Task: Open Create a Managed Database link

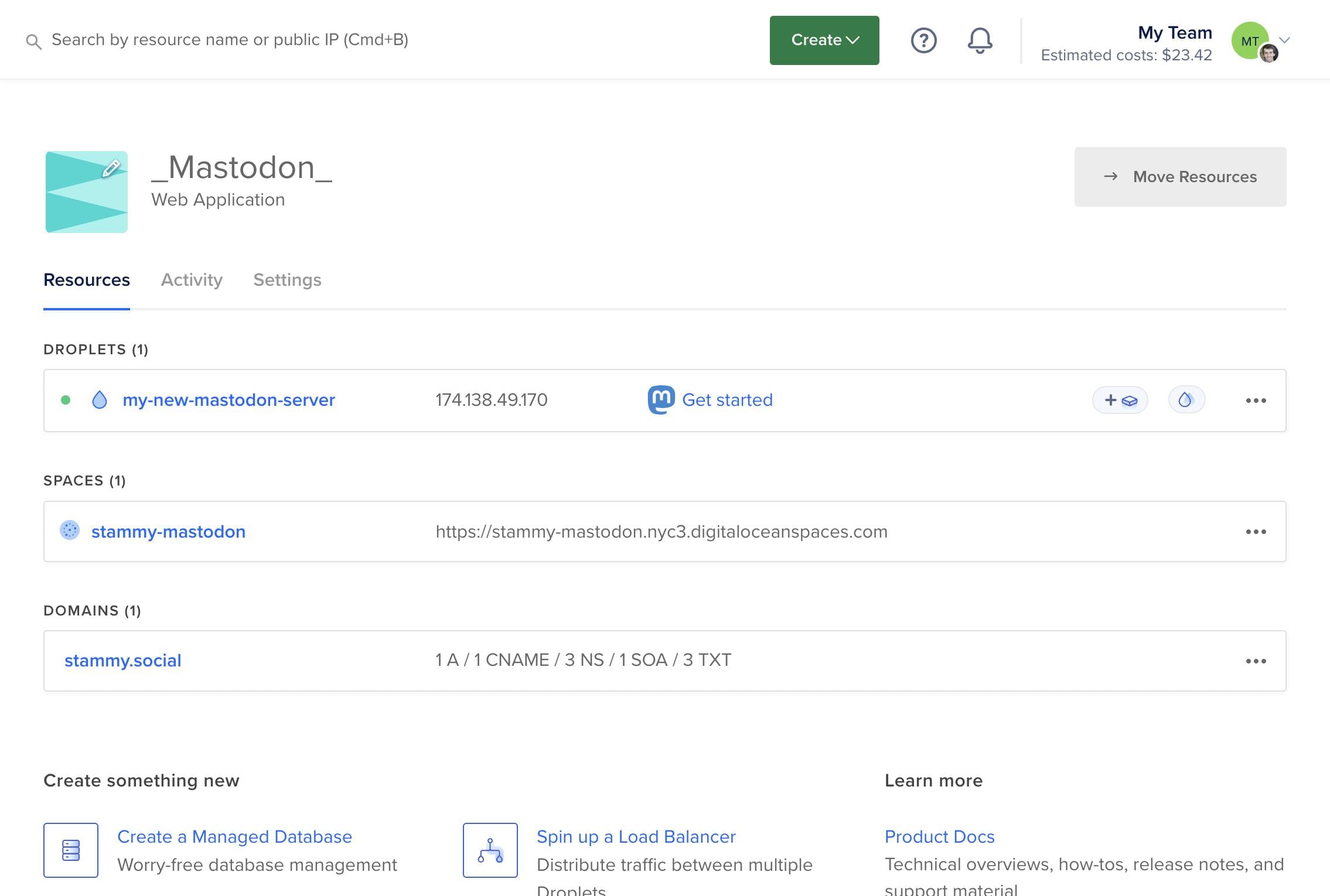Action: tap(234, 837)
